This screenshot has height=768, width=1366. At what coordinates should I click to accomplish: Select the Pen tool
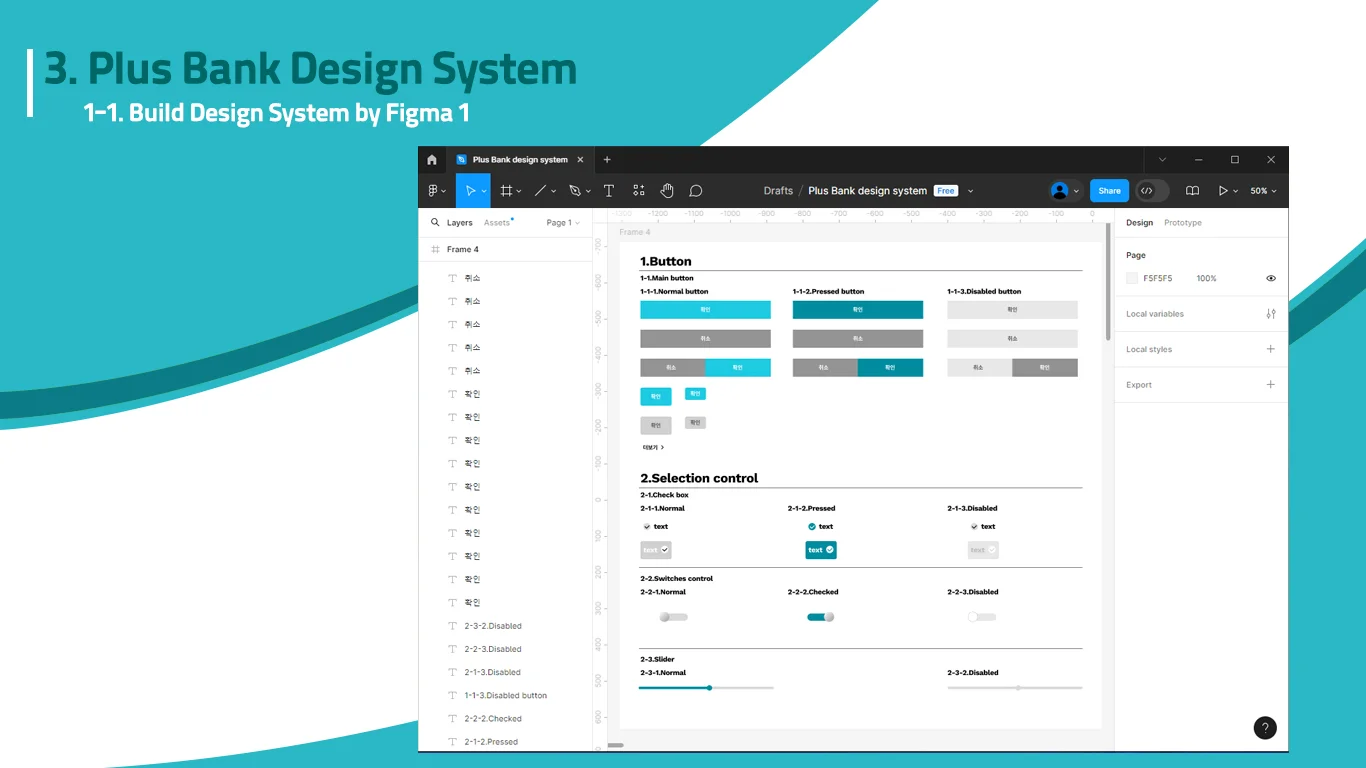tap(574, 191)
